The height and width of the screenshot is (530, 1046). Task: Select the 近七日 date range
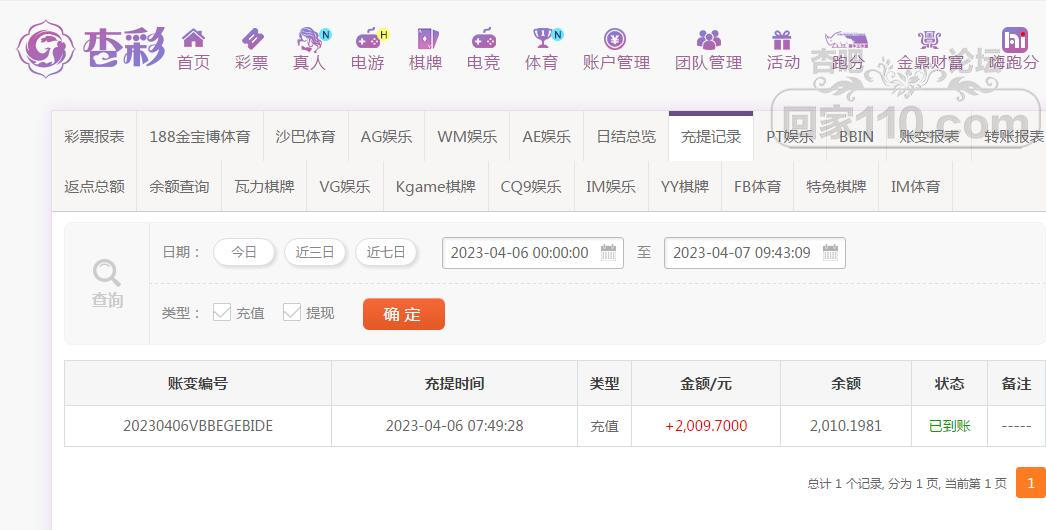386,252
